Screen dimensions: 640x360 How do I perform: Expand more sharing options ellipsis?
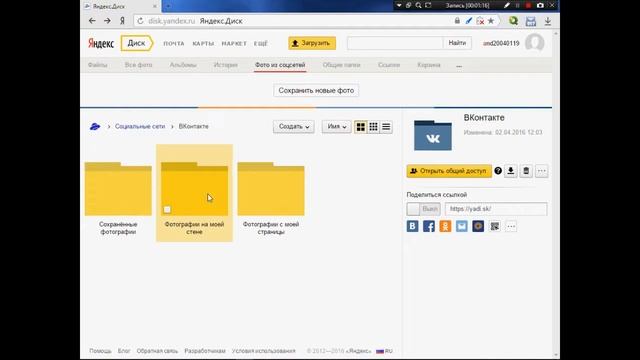[x=511, y=226]
